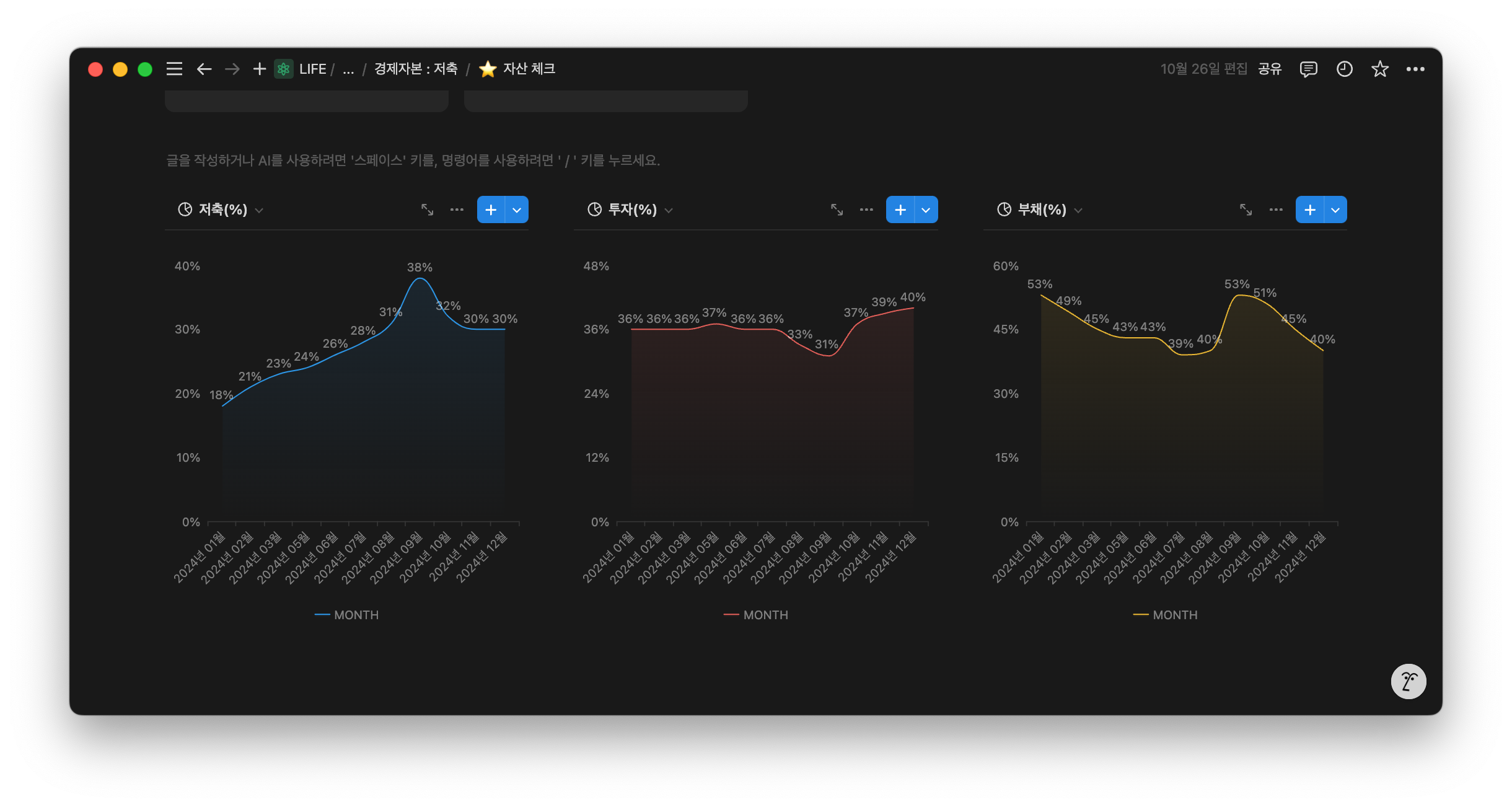Open the LIFE breadcrumb page
Viewport: 1512px width, 807px height.
click(312, 69)
